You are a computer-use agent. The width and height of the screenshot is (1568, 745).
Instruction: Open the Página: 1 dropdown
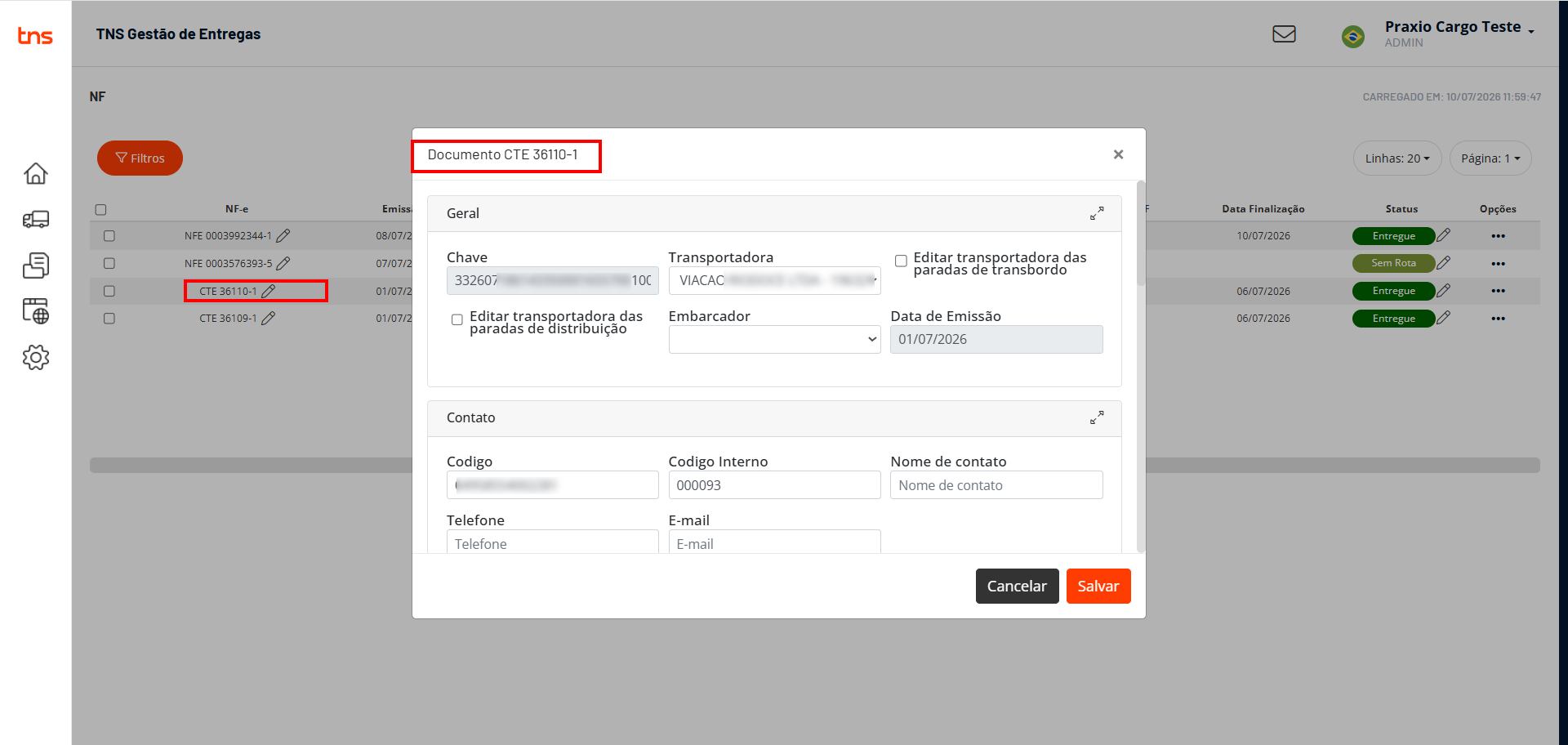(x=1490, y=158)
